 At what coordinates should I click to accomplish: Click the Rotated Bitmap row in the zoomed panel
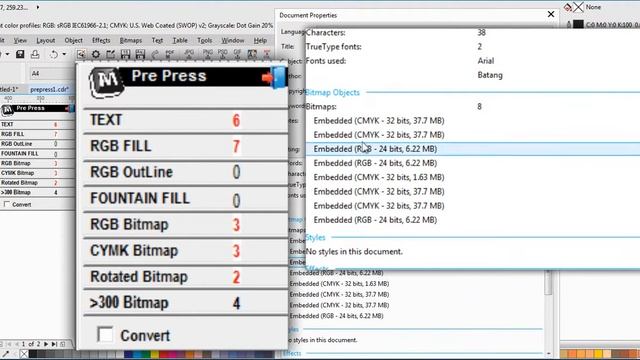(185, 277)
